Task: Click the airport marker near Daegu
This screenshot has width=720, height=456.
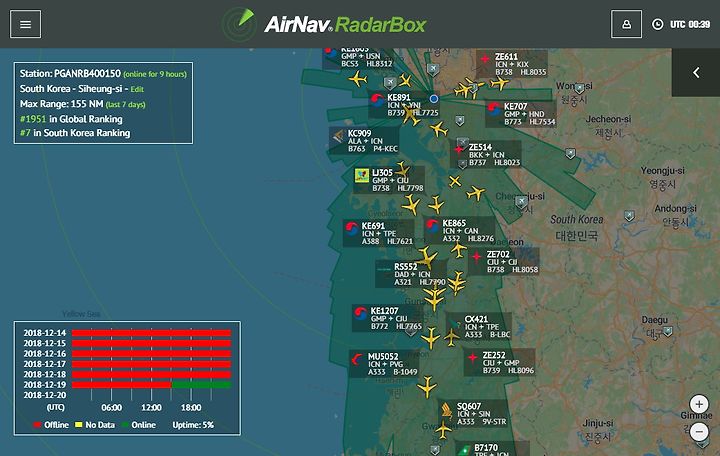Action: [x=668, y=331]
